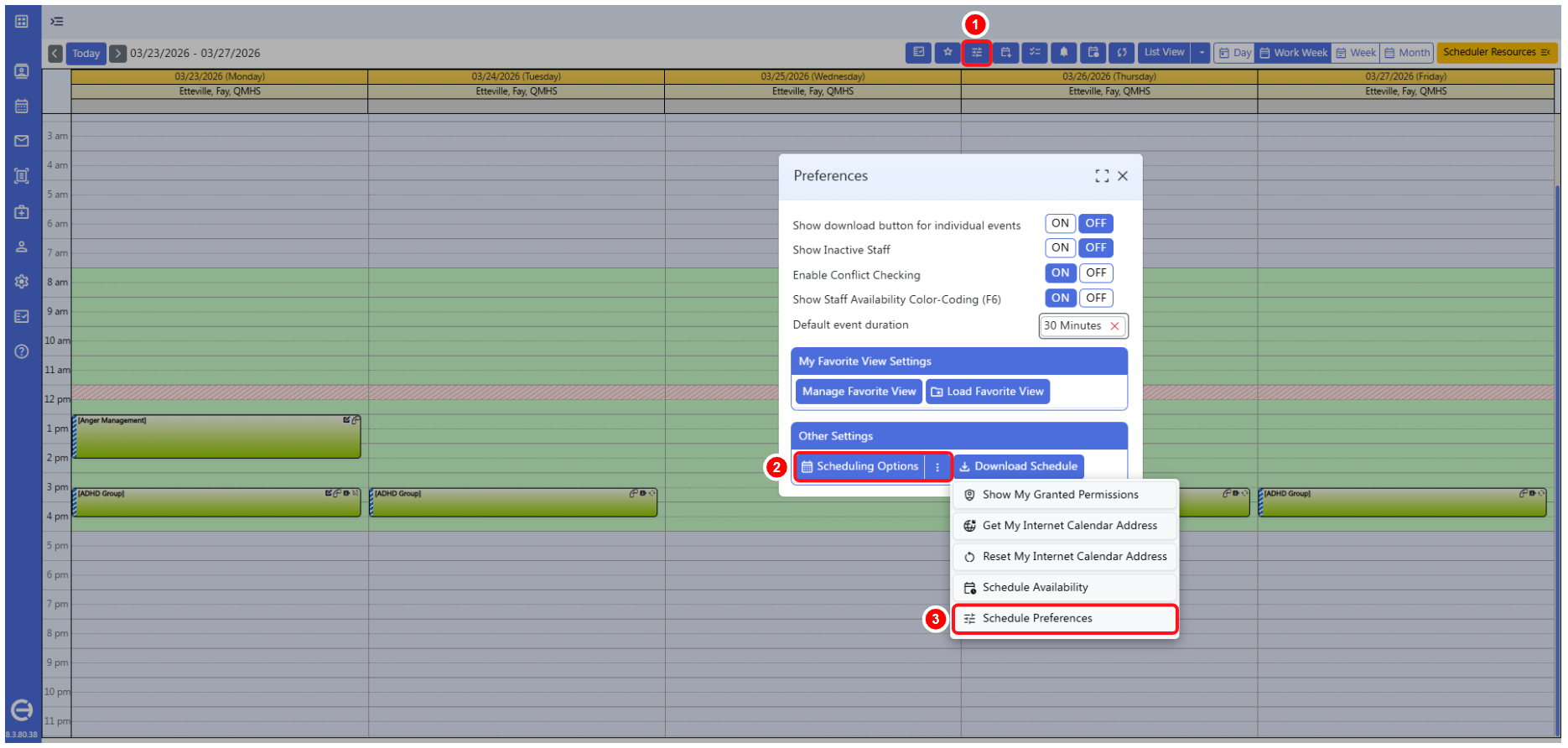1568x748 pixels.
Task: Go to next week arrow
Action: tap(118, 54)
